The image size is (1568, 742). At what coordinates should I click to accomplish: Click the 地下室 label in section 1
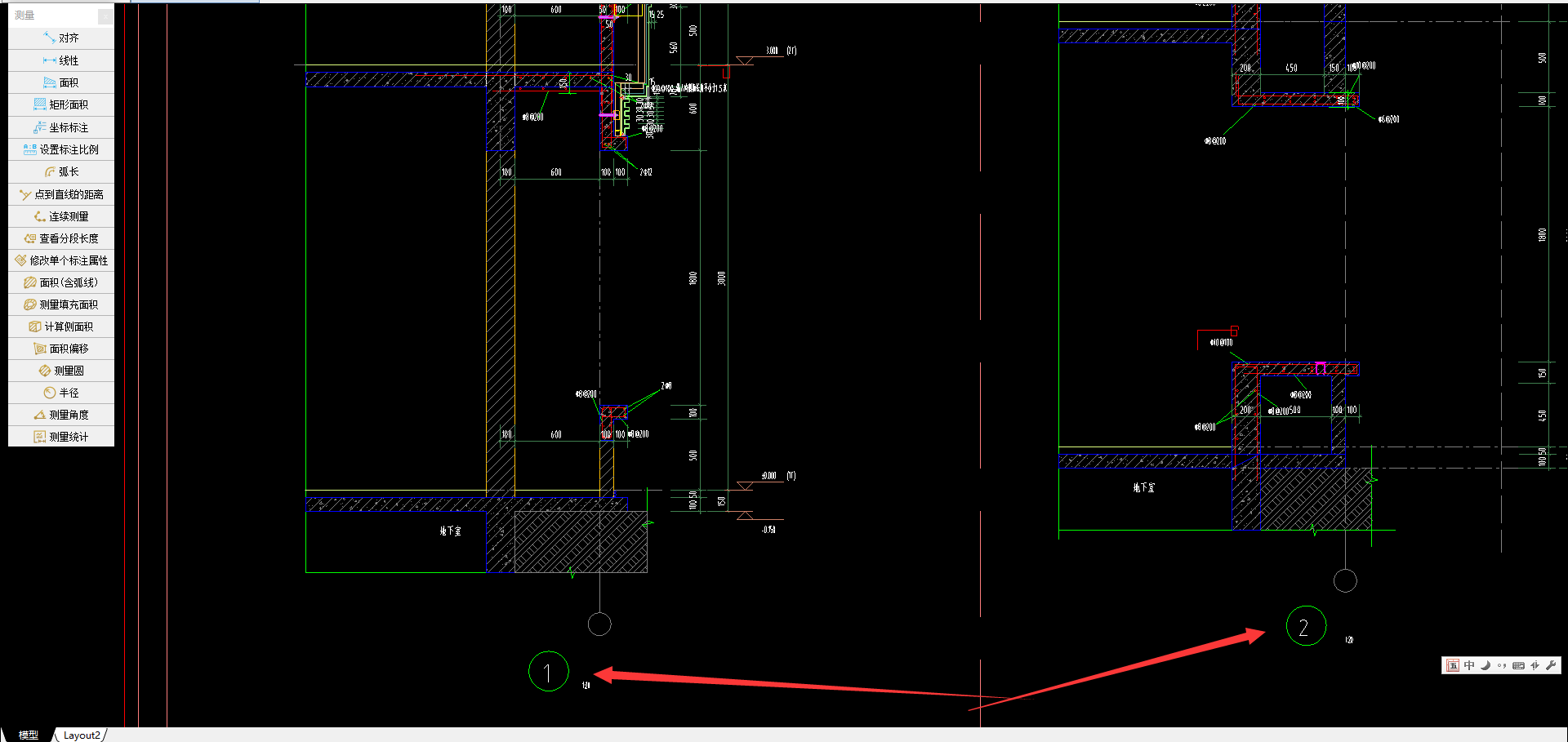click(x=450, y=531)
